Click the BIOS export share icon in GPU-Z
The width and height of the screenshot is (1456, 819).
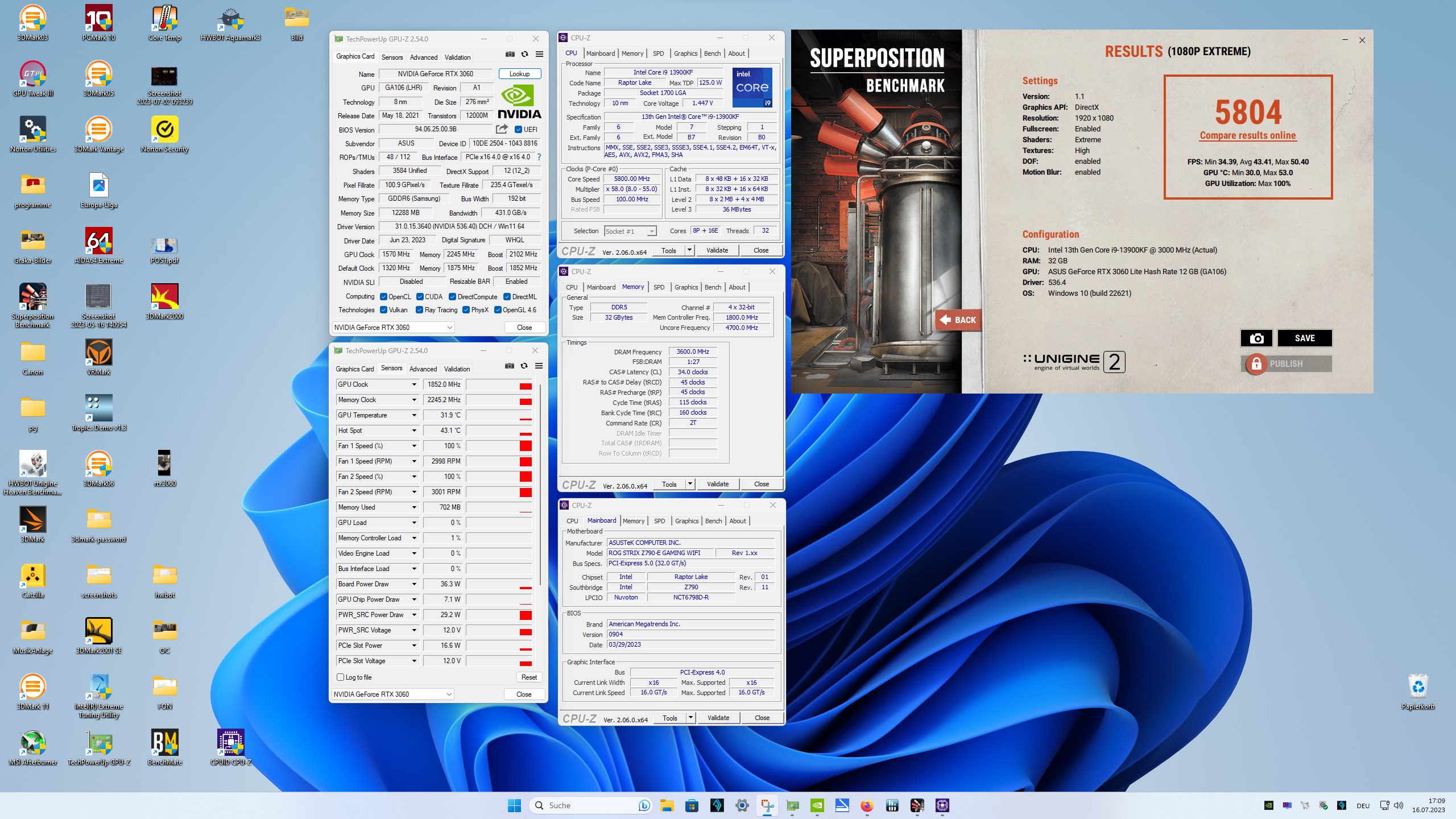(x=502, y=129)
